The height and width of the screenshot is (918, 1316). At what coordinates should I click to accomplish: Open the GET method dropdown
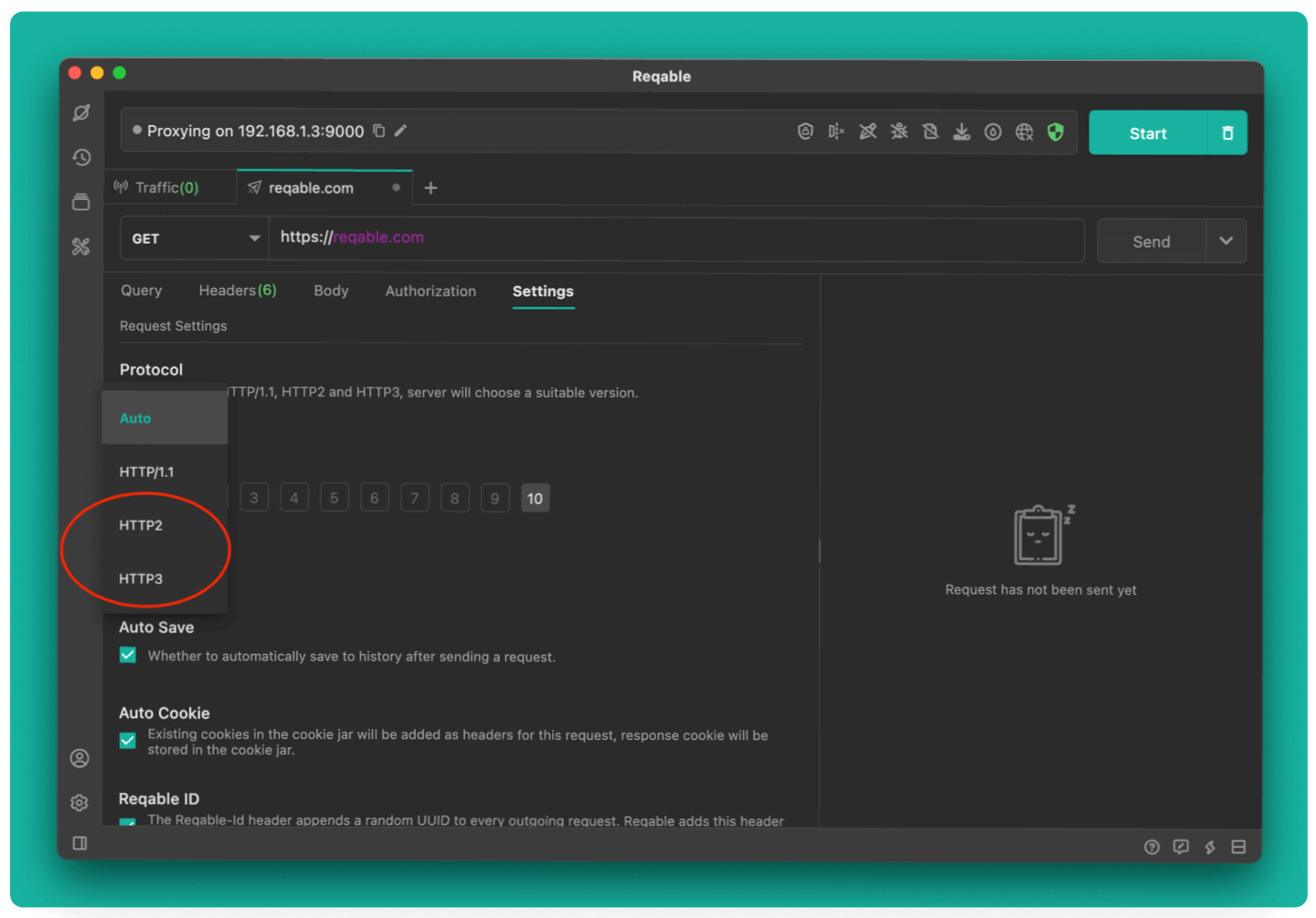[x=194, y=238]
